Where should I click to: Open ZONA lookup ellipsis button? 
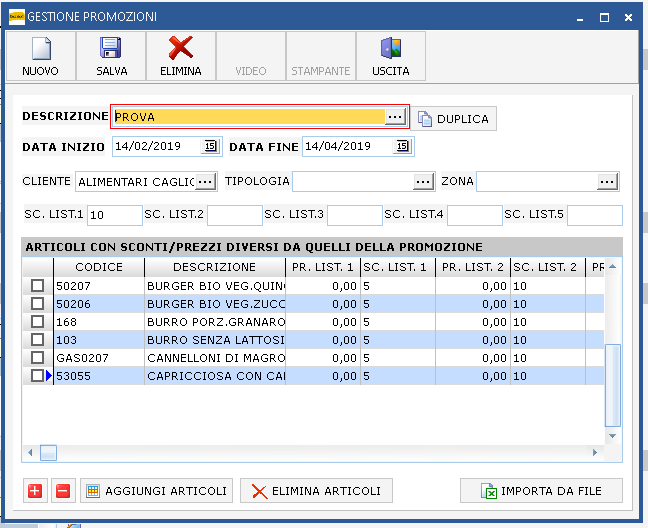(607, 182)
